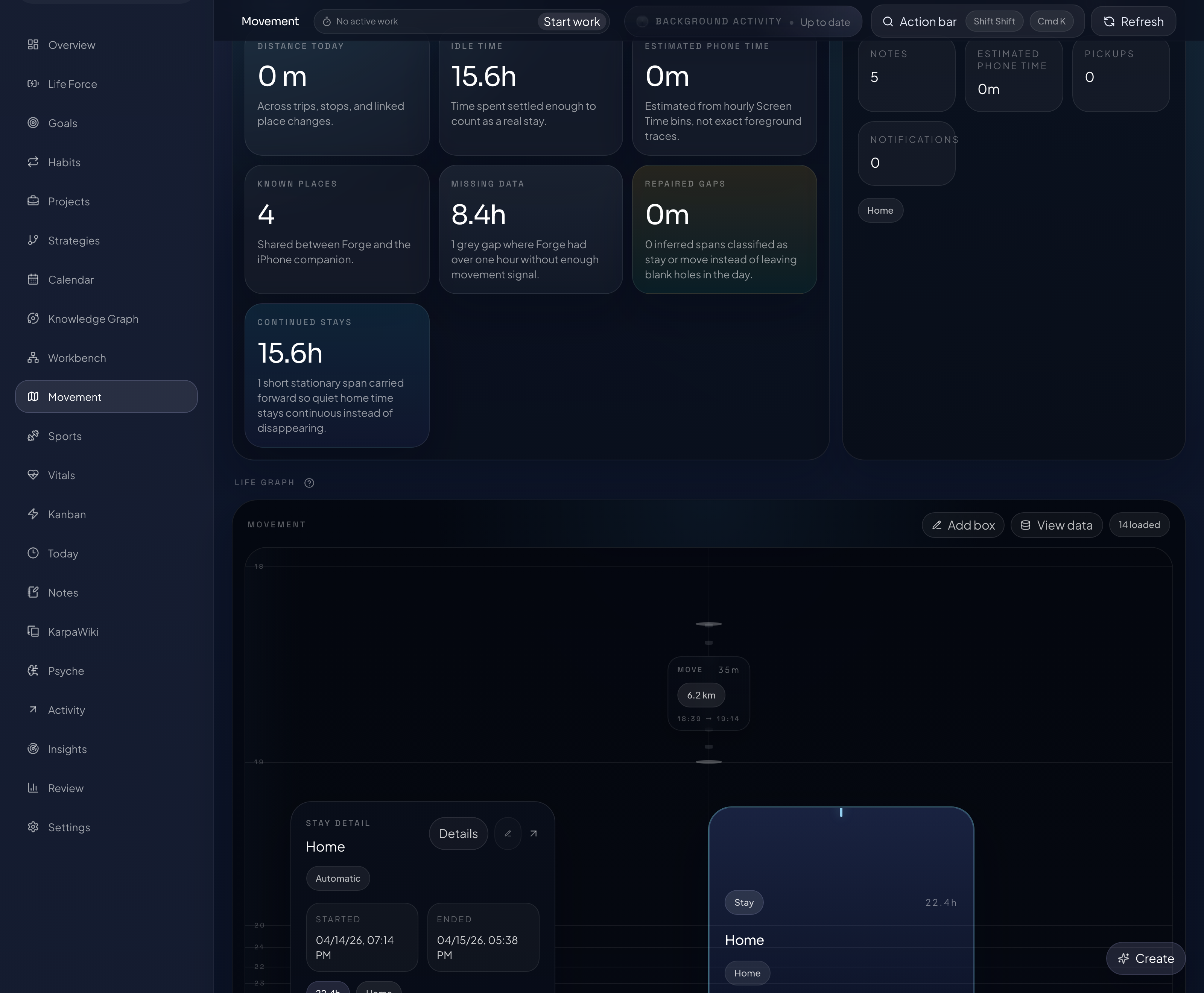Open the Sports section

[64, 436]
